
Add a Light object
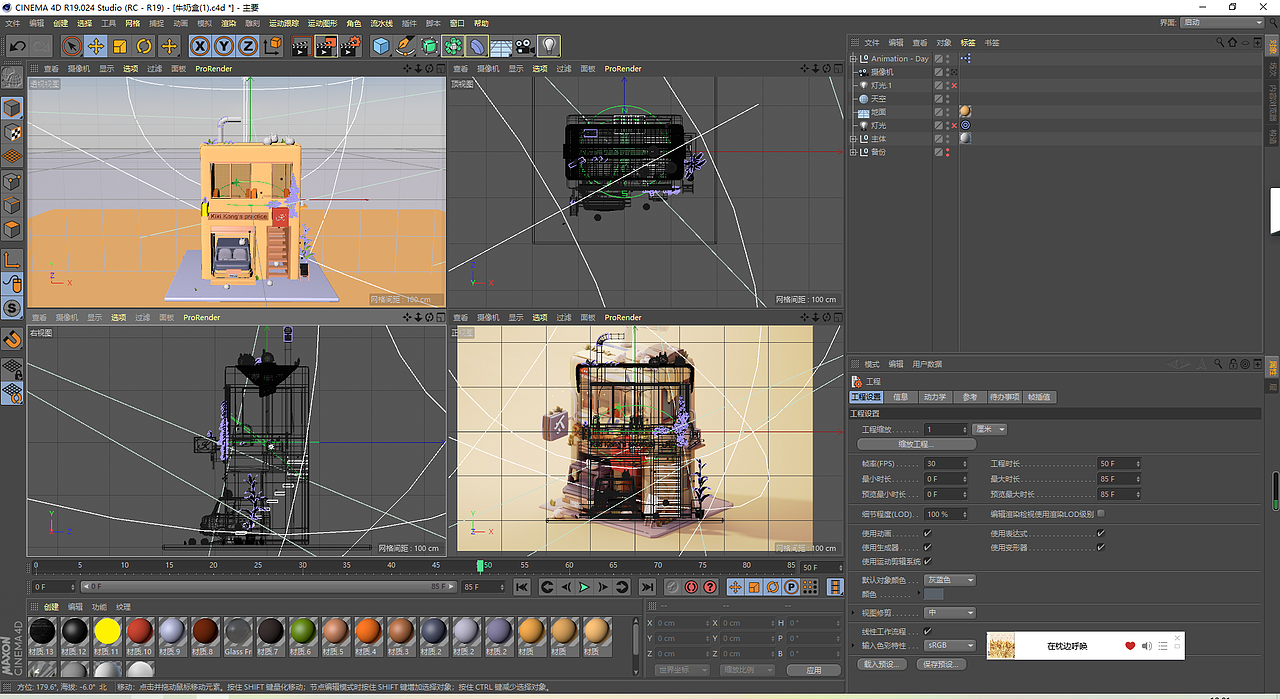[549, 46]
